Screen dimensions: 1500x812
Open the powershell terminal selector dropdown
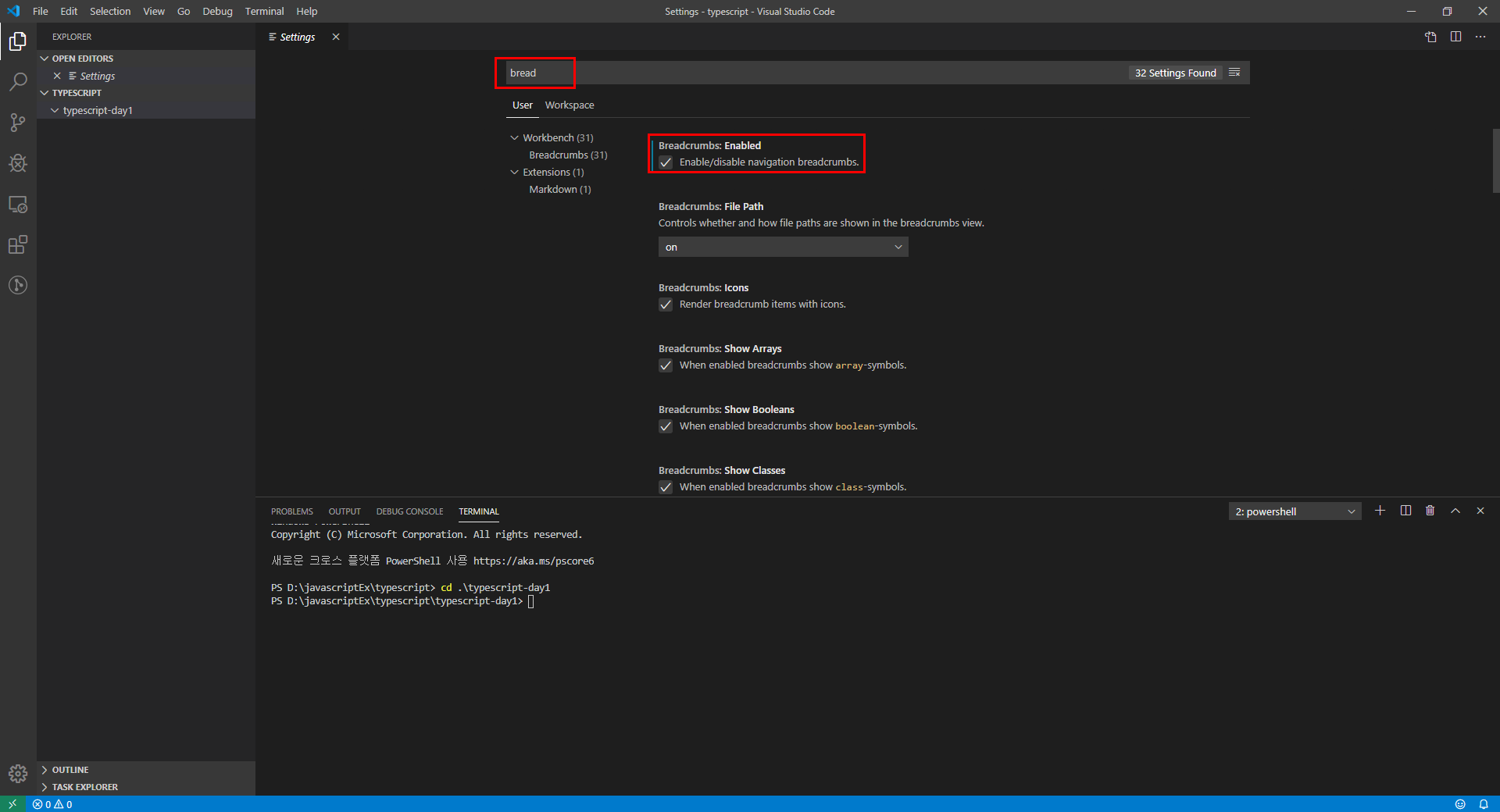1295,511
